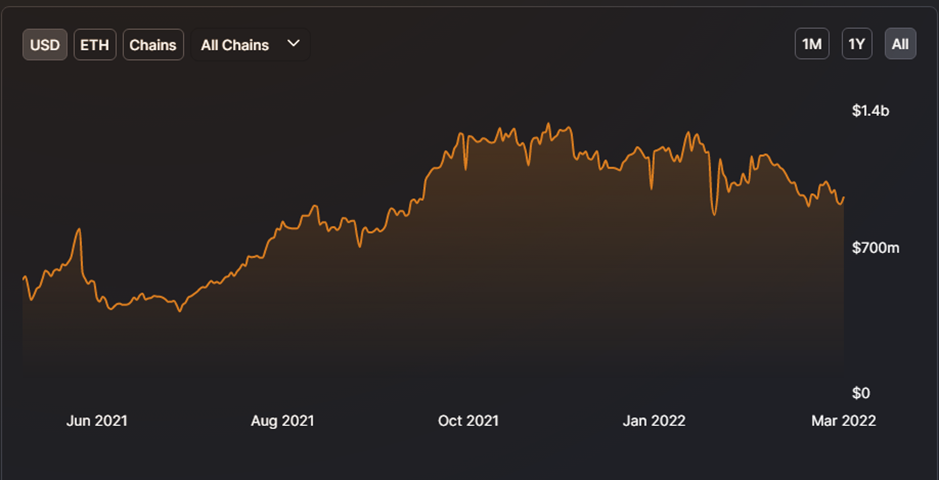
Task: Open the All Chains dropdown
Action: [250, 45]
